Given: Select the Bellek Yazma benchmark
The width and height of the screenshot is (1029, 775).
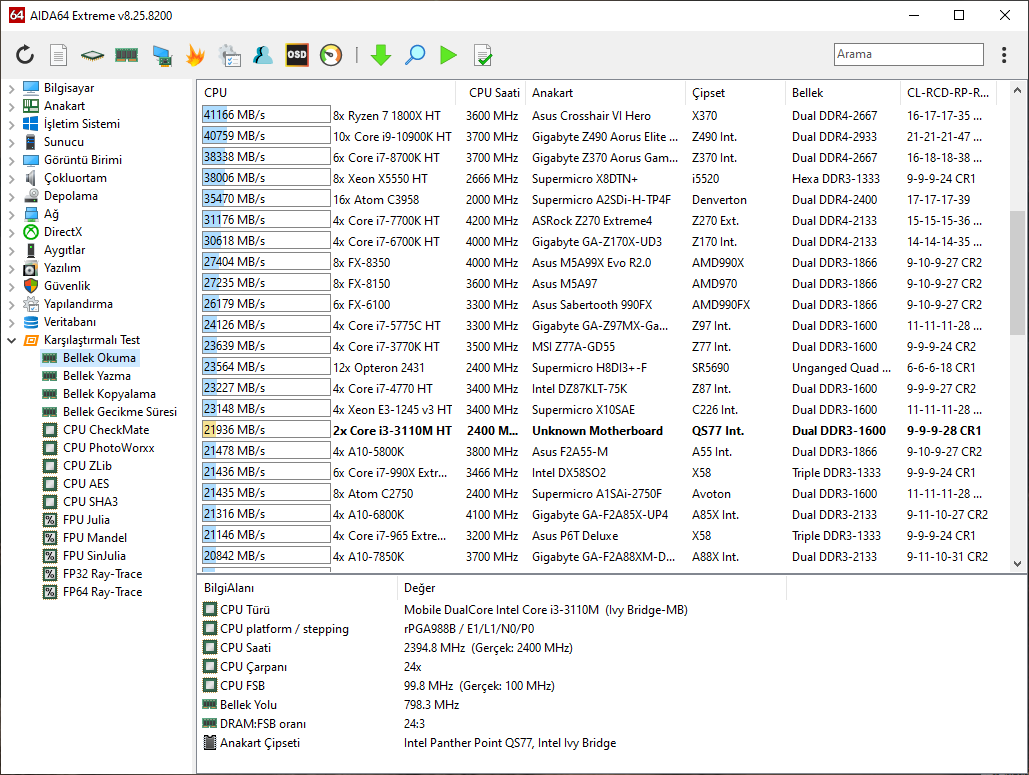Looking at the screenshot, I should pyautogui.click(x=96, y=376).
